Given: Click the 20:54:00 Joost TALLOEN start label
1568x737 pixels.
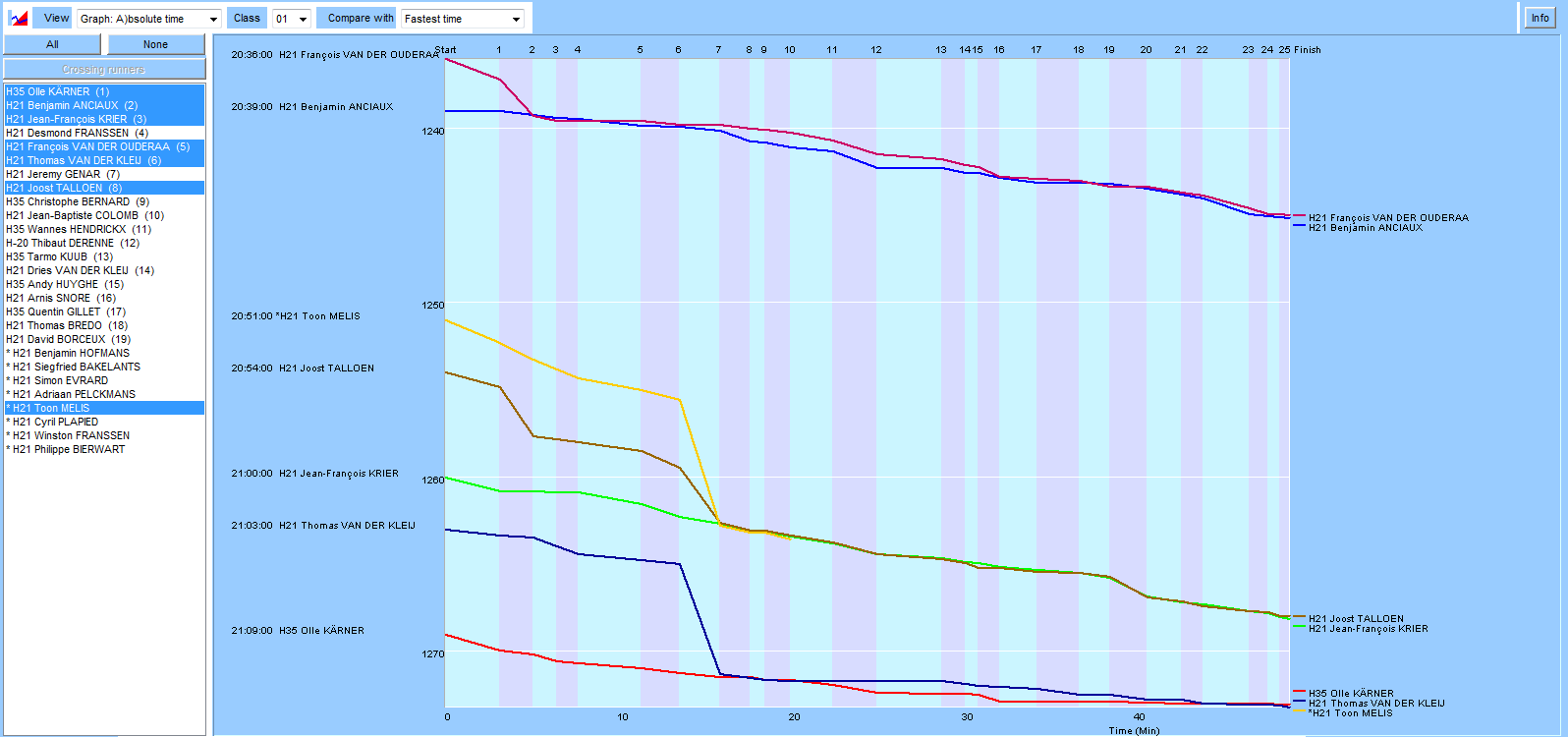Looking at the screenshot, I should click(x=303, y=368).
